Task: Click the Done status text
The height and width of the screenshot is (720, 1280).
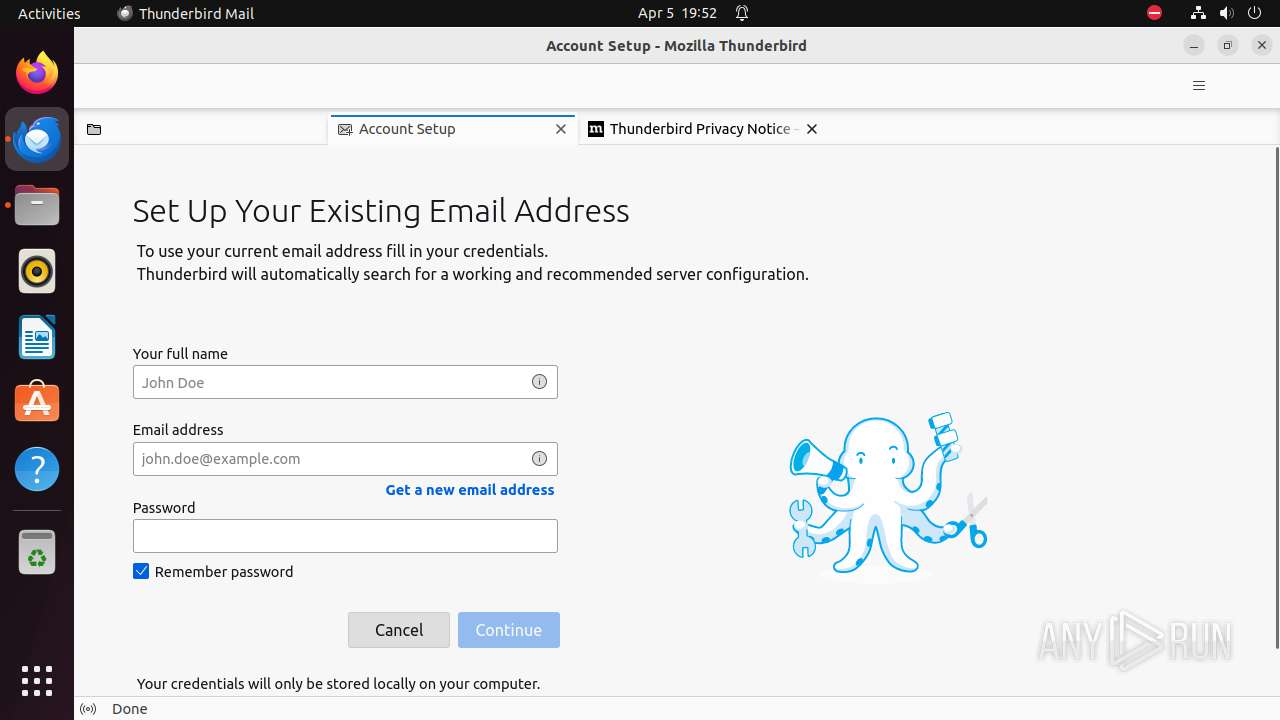Action: click(130, 709)
